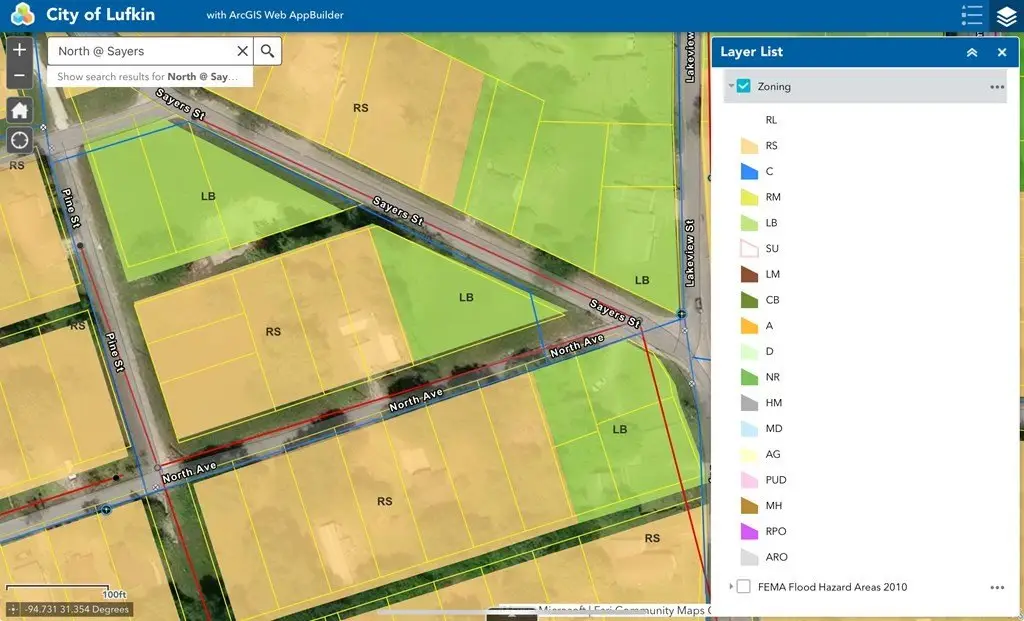Enable FEMA Flood Hazard Areas 2010 layer

click(744, 587)
